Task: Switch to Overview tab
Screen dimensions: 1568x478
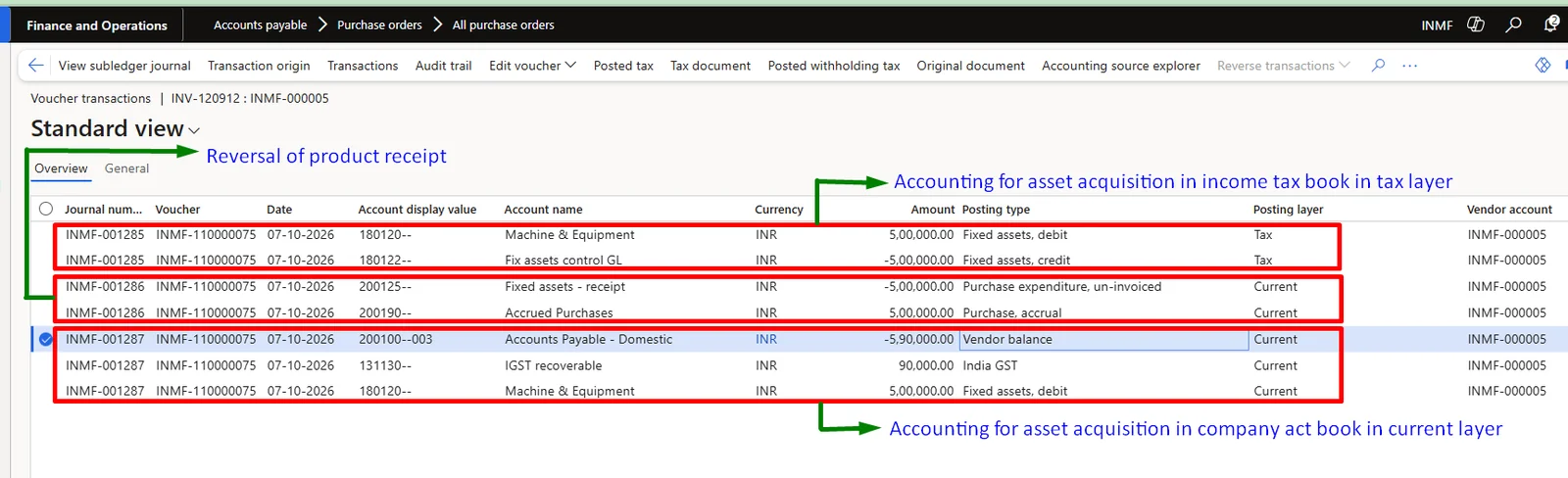Action: 61,168
